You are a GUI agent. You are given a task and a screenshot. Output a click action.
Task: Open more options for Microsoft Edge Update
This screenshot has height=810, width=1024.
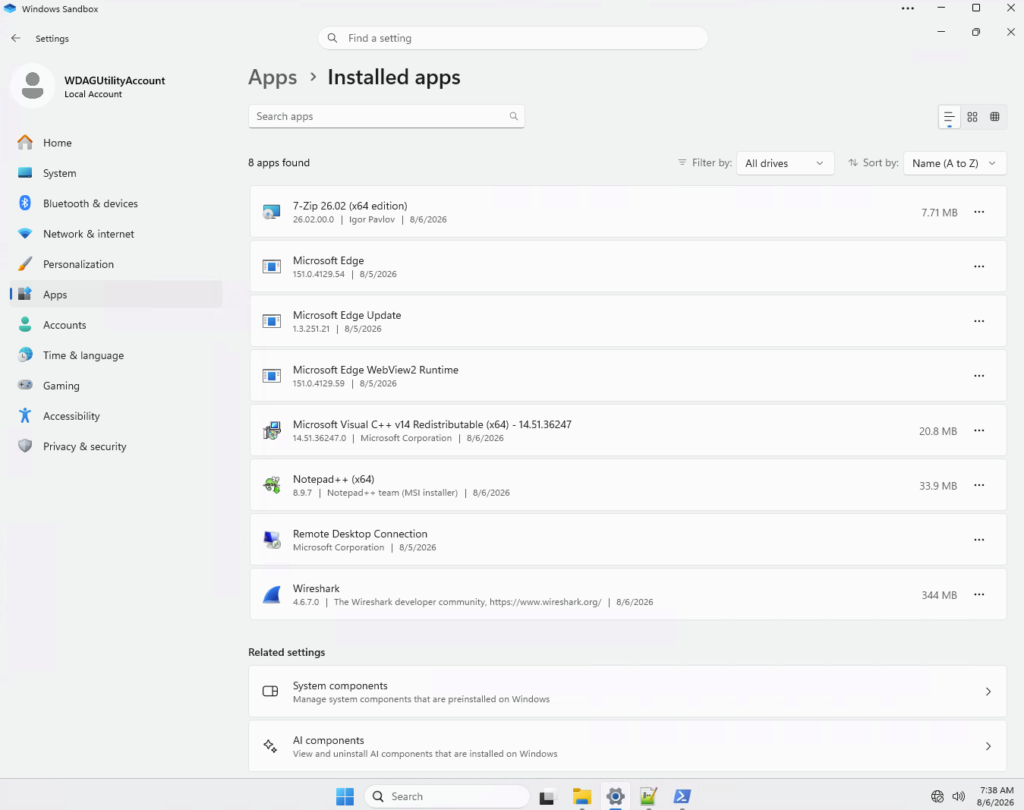point(979,321)
